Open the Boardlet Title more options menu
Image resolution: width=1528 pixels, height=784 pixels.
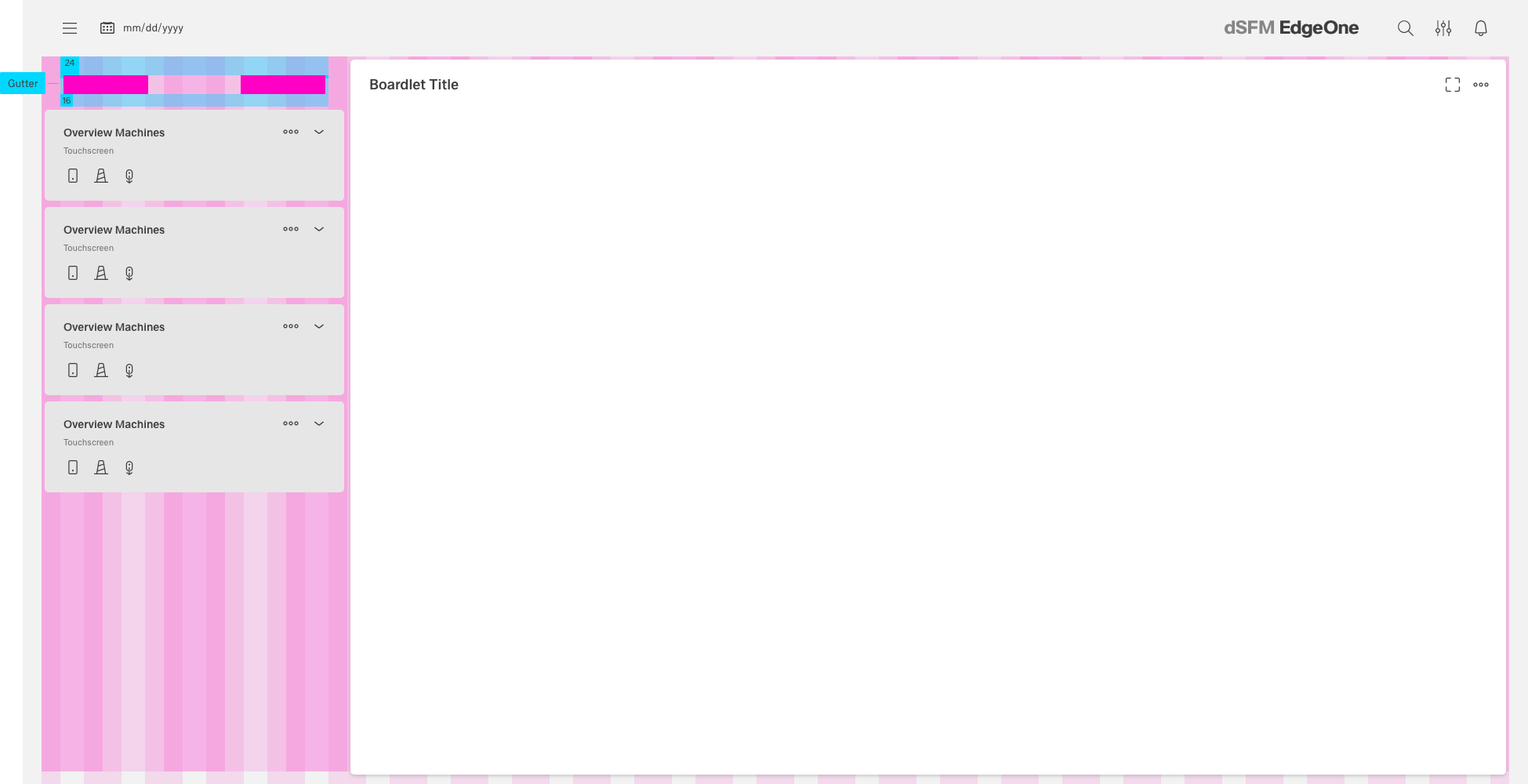point(1480,85)
